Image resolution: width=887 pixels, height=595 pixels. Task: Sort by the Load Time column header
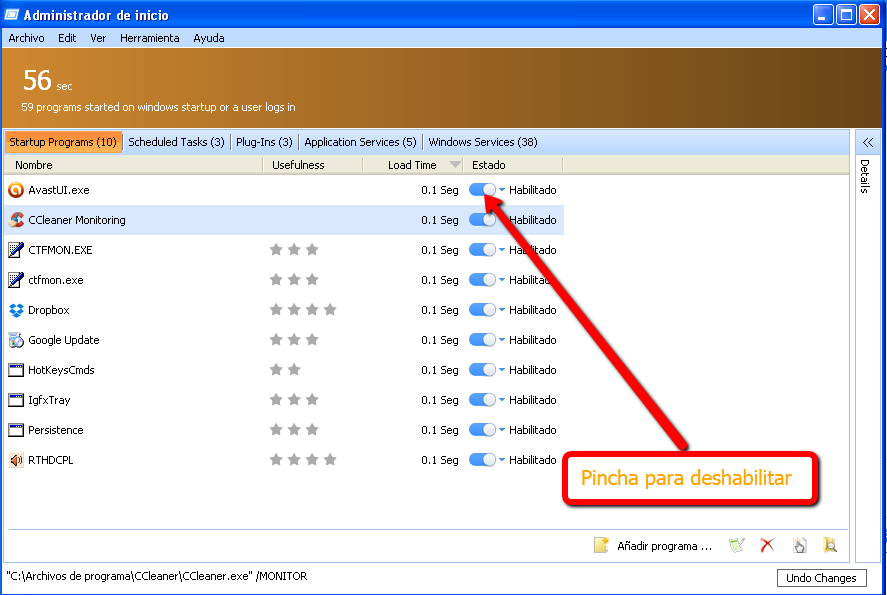(x=413, y=165)
